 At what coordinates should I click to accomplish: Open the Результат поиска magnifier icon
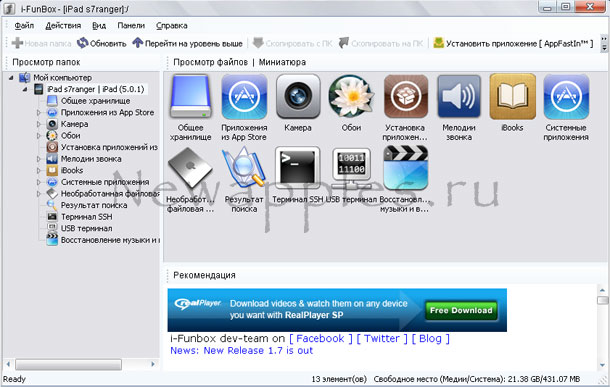(244, 168)
